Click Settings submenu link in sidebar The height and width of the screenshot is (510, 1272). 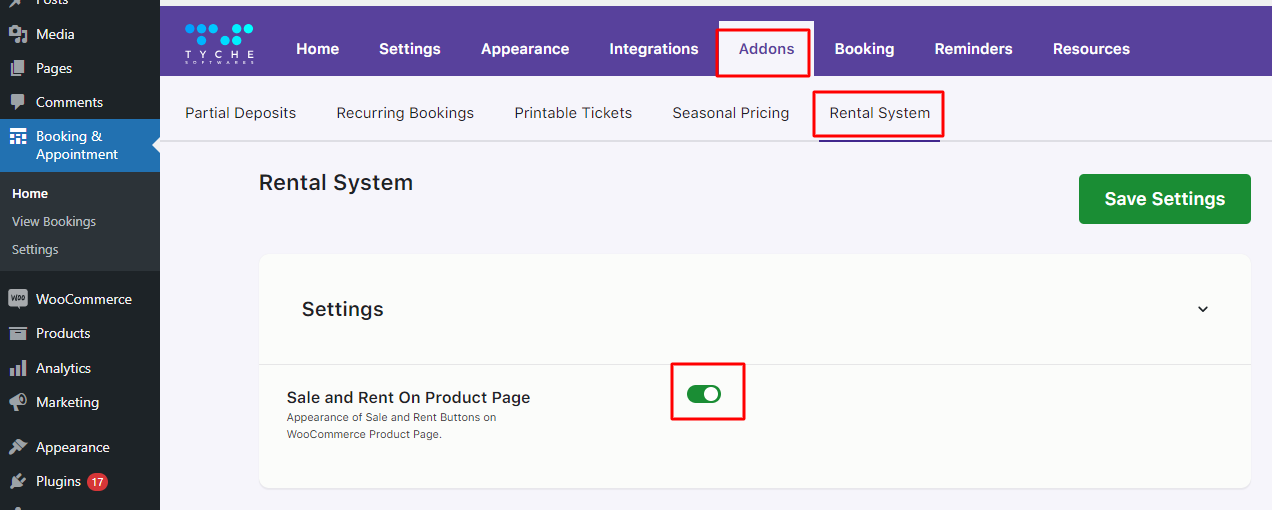coord(35,250)
